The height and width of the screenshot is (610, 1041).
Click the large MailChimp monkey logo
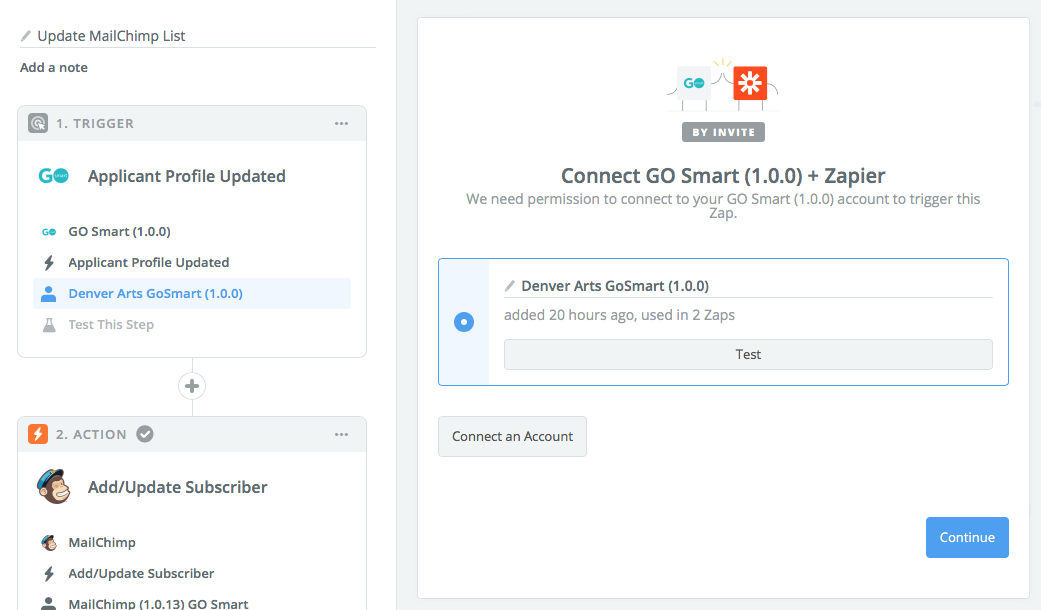pyautogui.click(x=54, y=487)
